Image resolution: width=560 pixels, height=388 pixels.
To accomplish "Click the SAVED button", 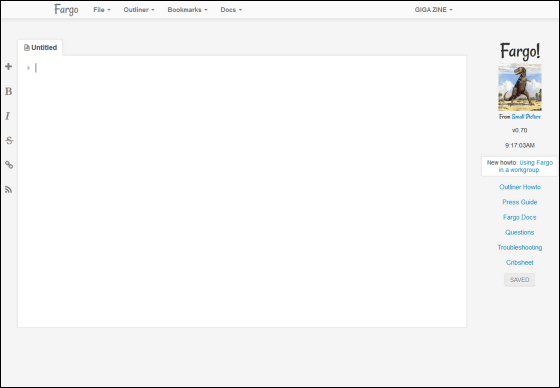I will tap(520, 280).
